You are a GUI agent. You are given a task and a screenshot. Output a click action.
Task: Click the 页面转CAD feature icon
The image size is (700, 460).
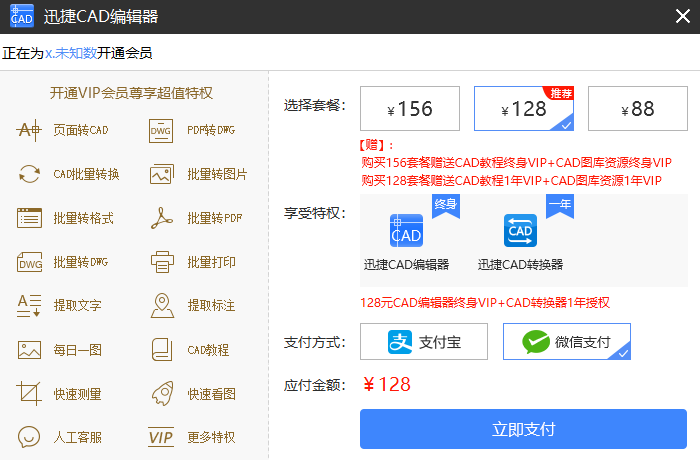coord(29,130)
